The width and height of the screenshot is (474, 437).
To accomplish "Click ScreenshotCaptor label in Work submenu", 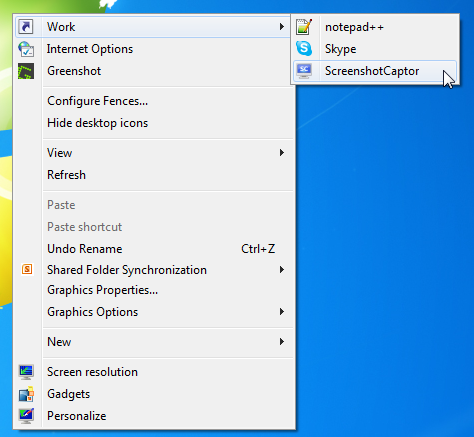I will point(372,71).
